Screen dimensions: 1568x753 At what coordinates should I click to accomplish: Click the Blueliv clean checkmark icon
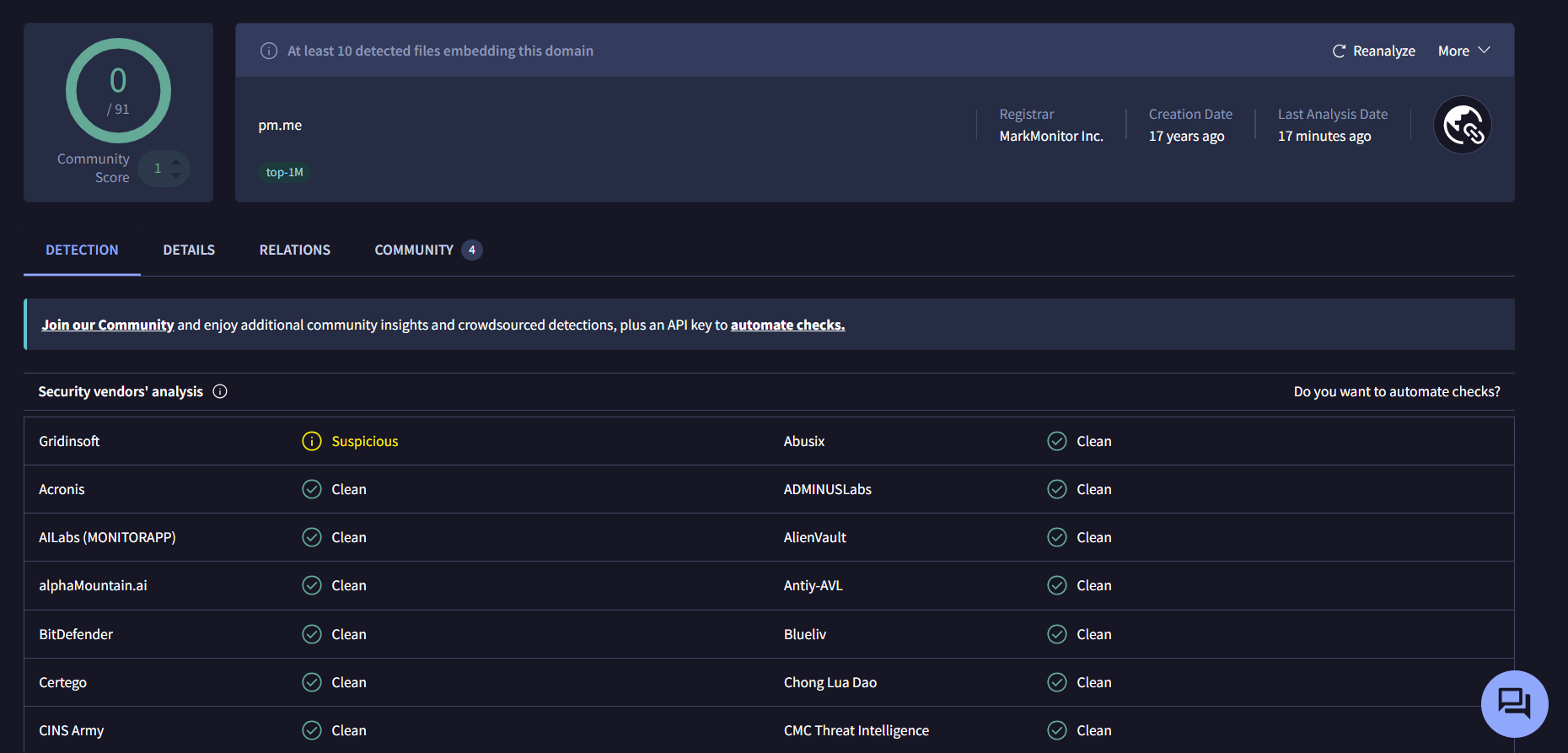[1057, 634]
